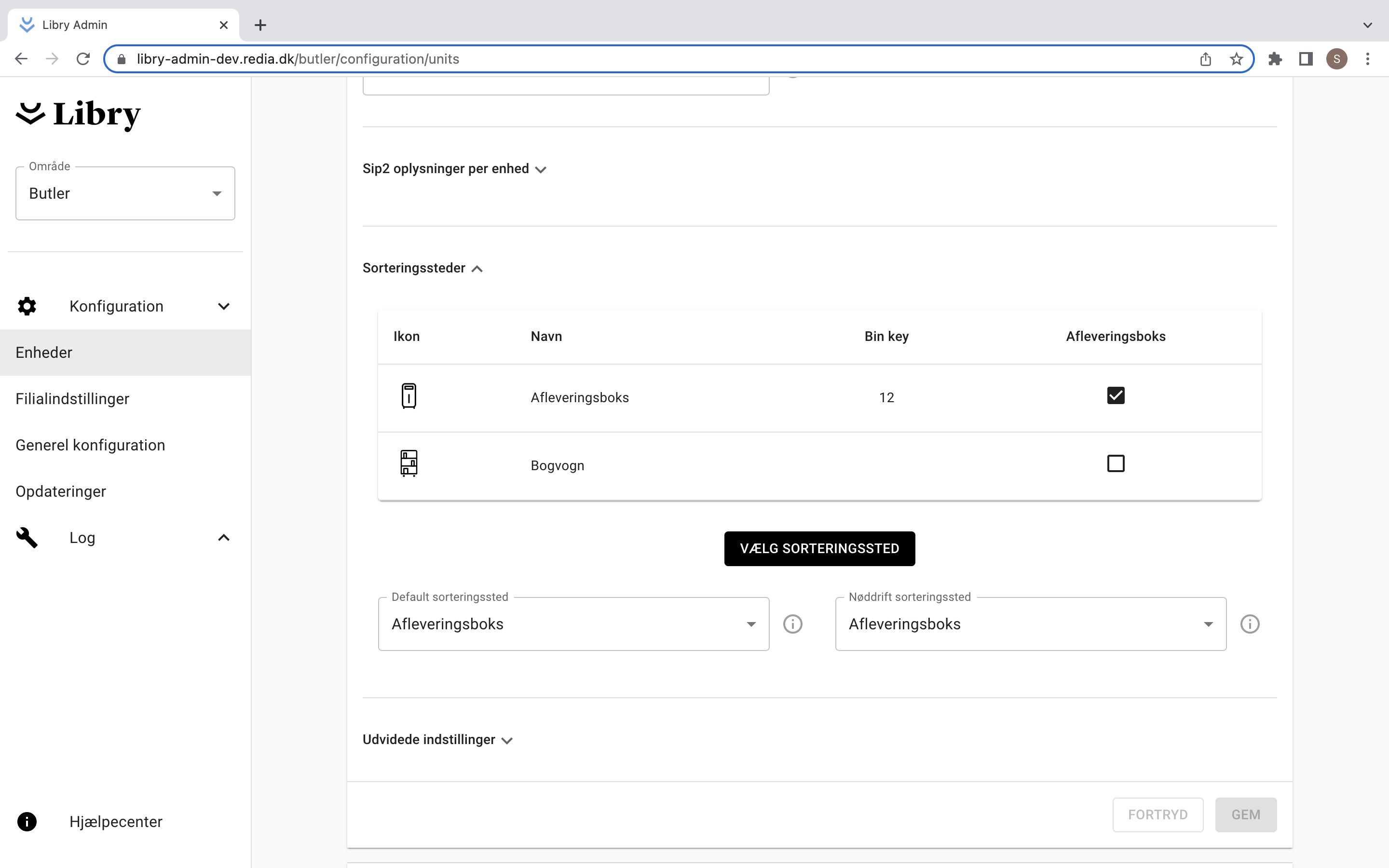Click the browser share icon

tap(1205, 58)
